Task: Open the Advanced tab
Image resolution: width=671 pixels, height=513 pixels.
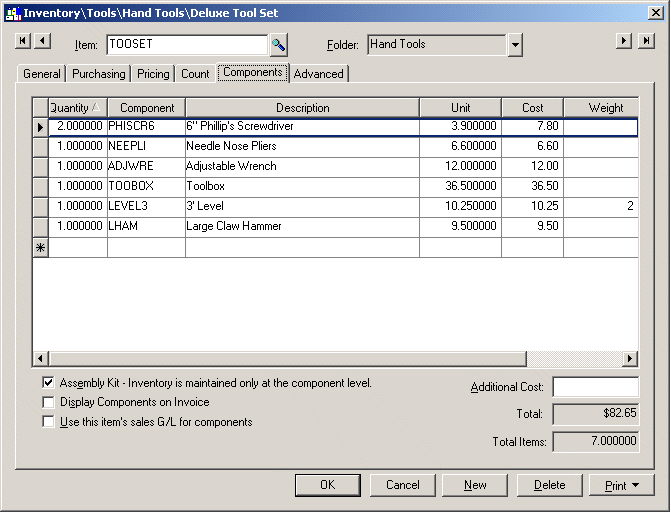Action: [318, 74]
